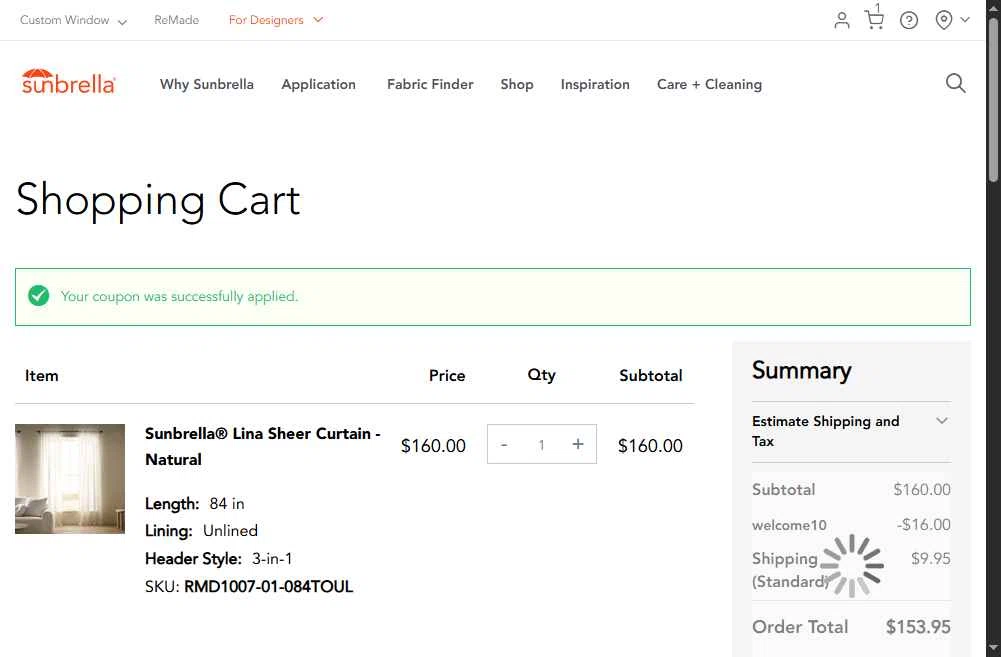The image size is (1001, 657).
Task: Click the Shopping Cart page heading
Action: point(158,200)
